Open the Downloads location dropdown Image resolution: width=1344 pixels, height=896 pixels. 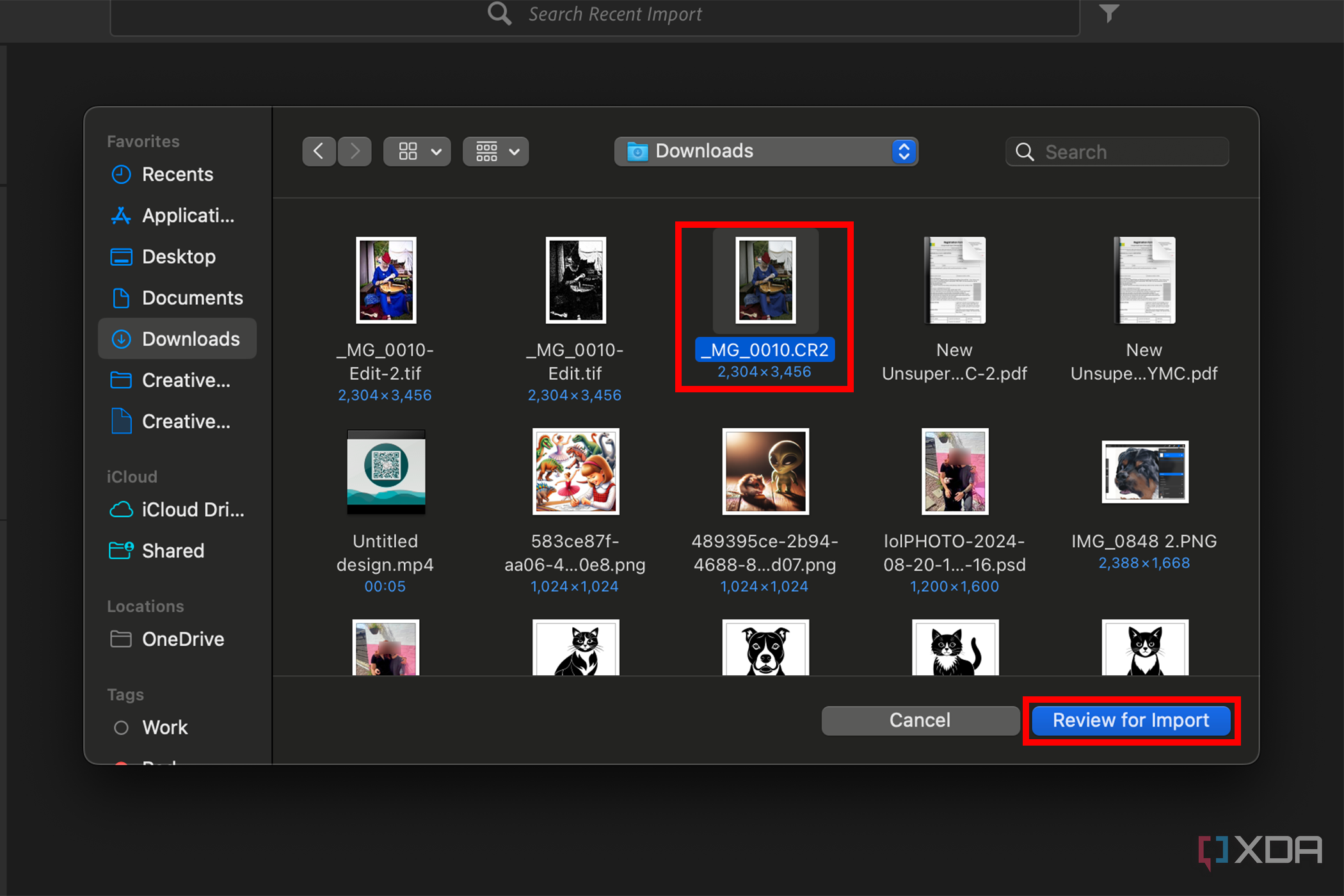(x=765, y=151)
